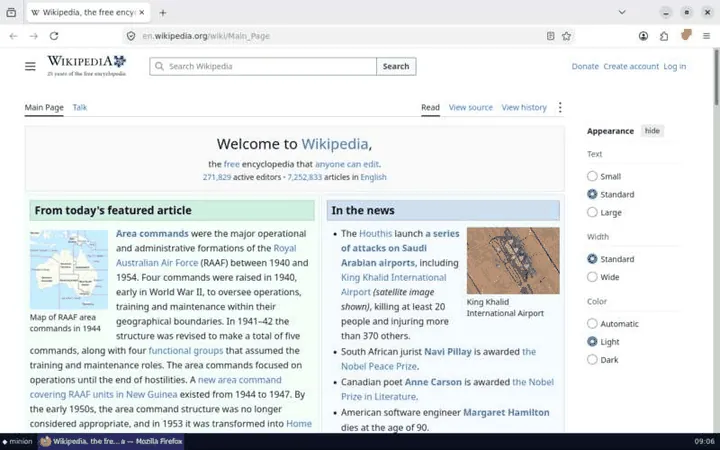Click the brown extension icon in toolbar

coord(686,35)
